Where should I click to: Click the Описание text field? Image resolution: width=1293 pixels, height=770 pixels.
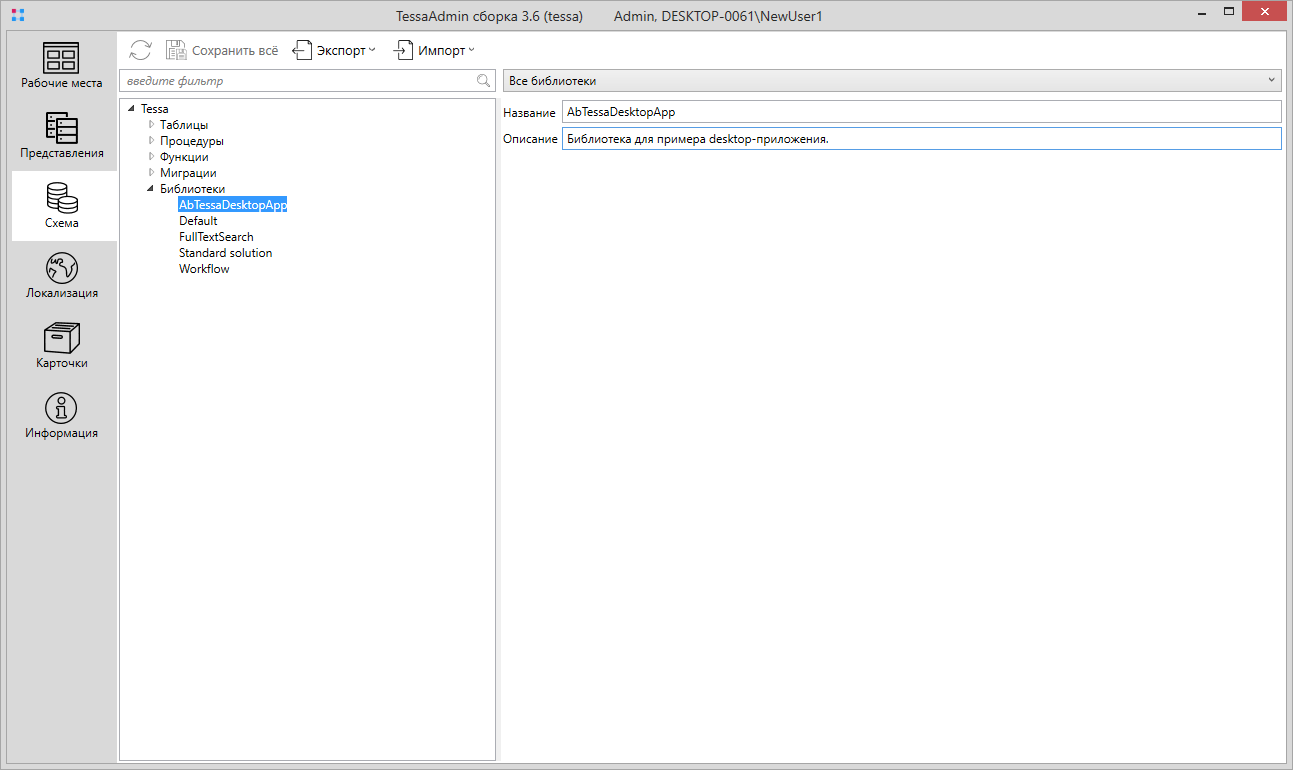(920, 139)
